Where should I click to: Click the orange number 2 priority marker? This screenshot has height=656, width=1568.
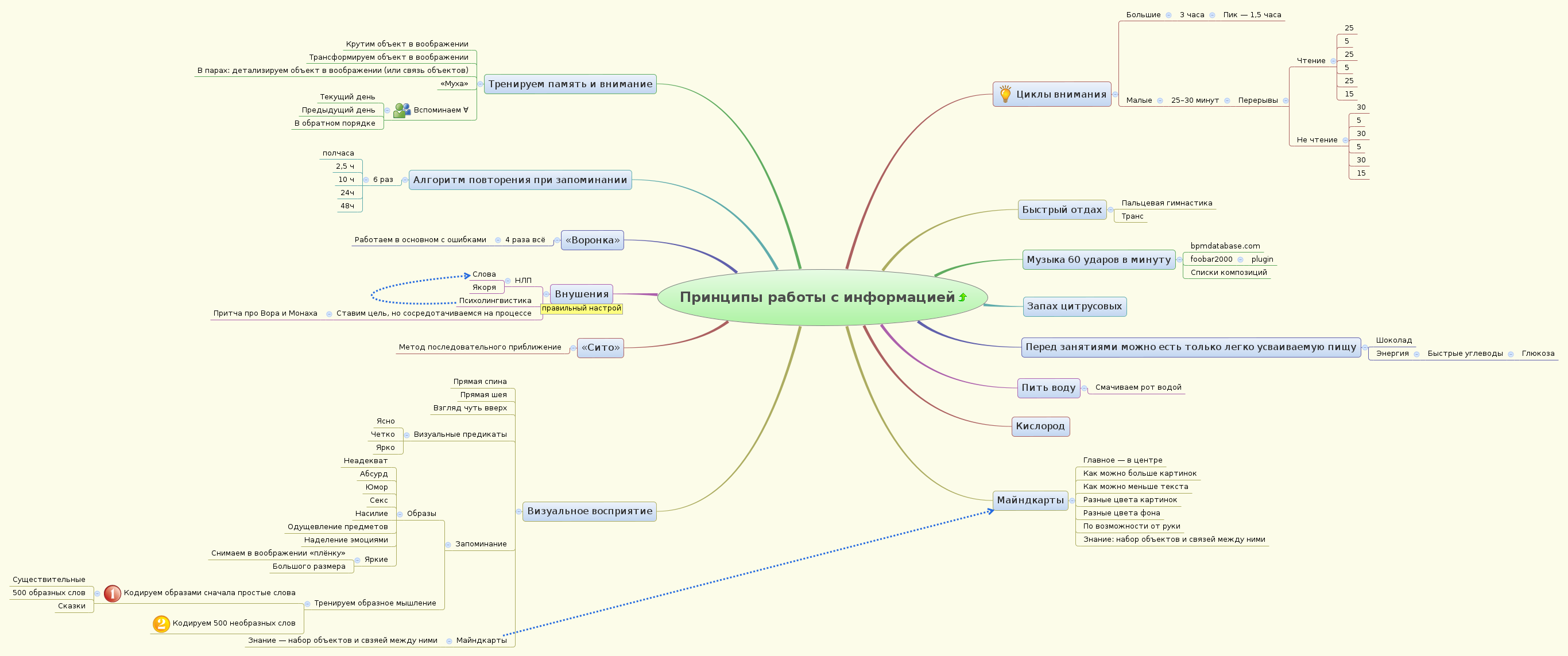[x=161, y=624]
